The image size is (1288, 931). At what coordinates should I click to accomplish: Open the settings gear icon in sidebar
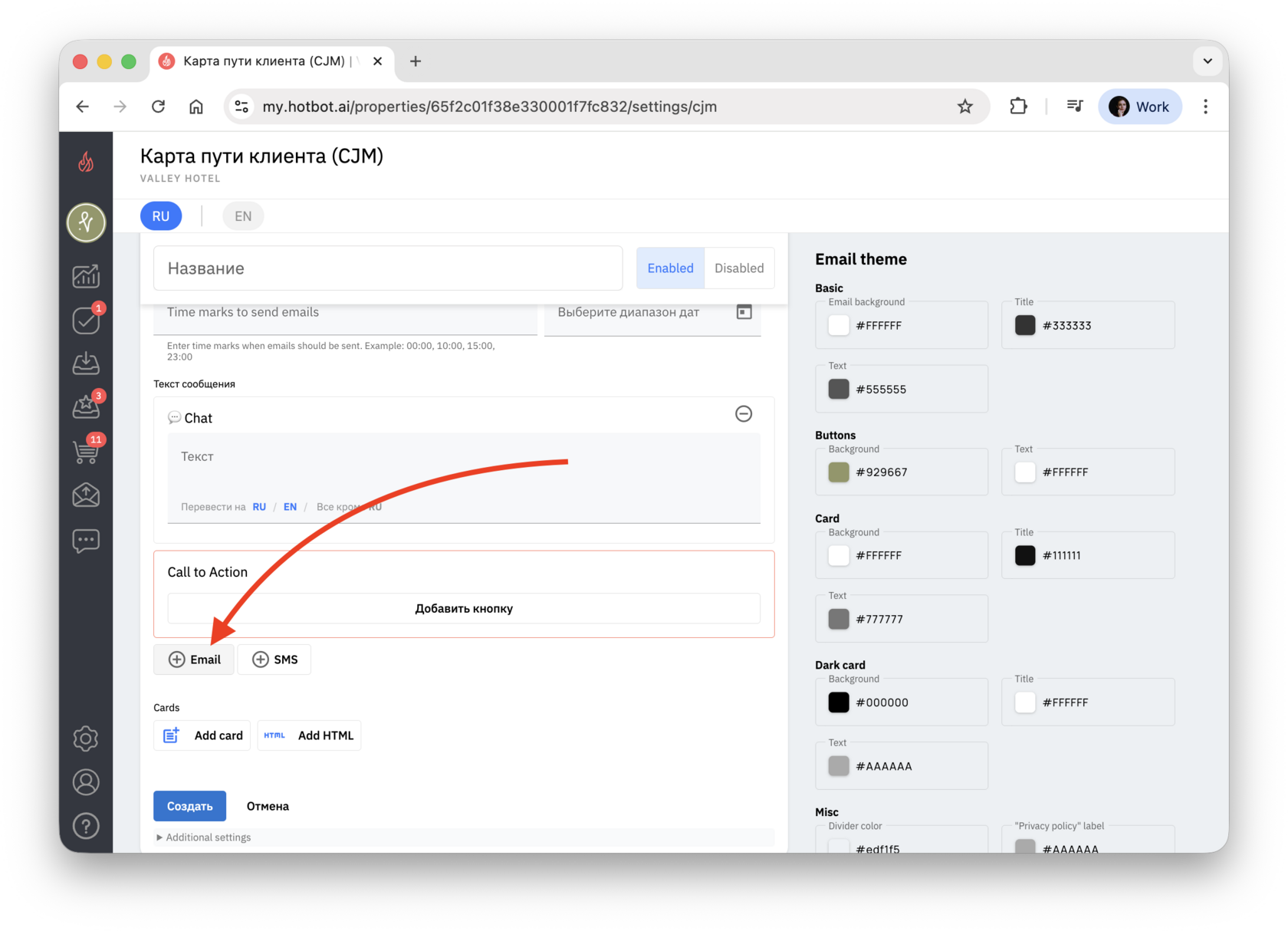click(86, 739)
